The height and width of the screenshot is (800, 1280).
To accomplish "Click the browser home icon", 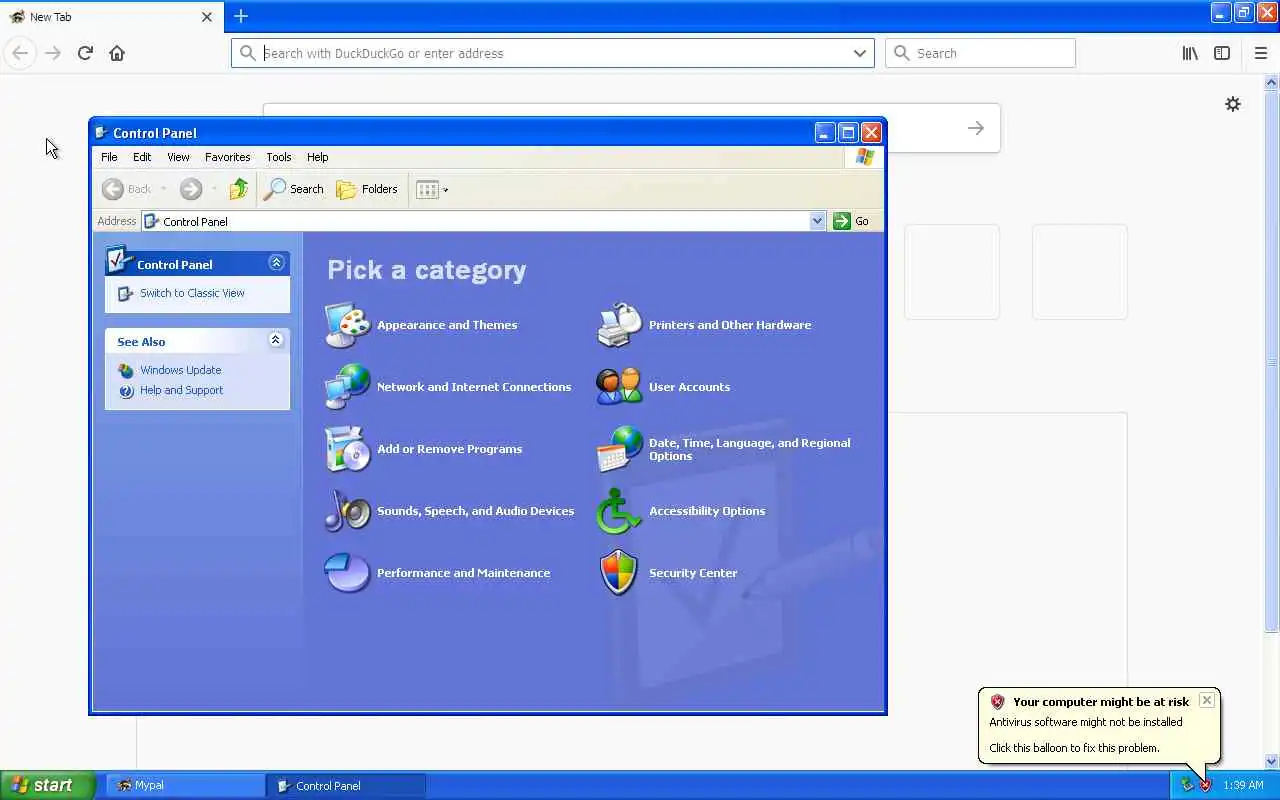I will [117, 53].
